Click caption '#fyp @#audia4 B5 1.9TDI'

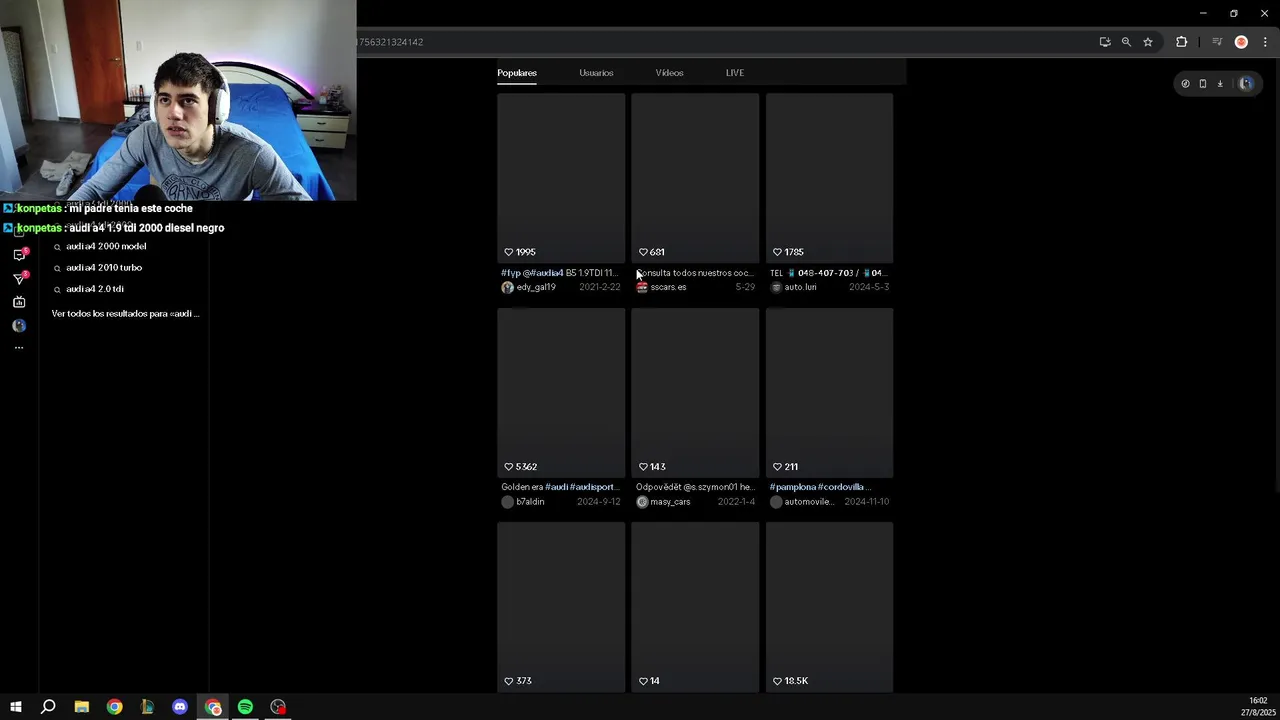[x=559, y=273]
